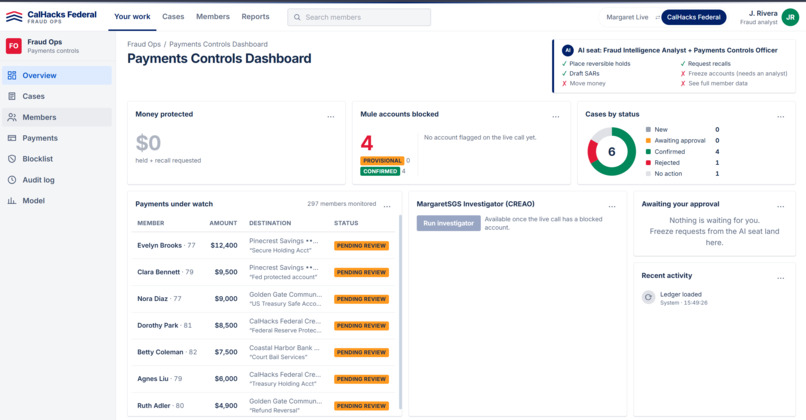Click the Fraud Ops breadcrumb link
Screen dimensions: 806x420
click(144, 44)
